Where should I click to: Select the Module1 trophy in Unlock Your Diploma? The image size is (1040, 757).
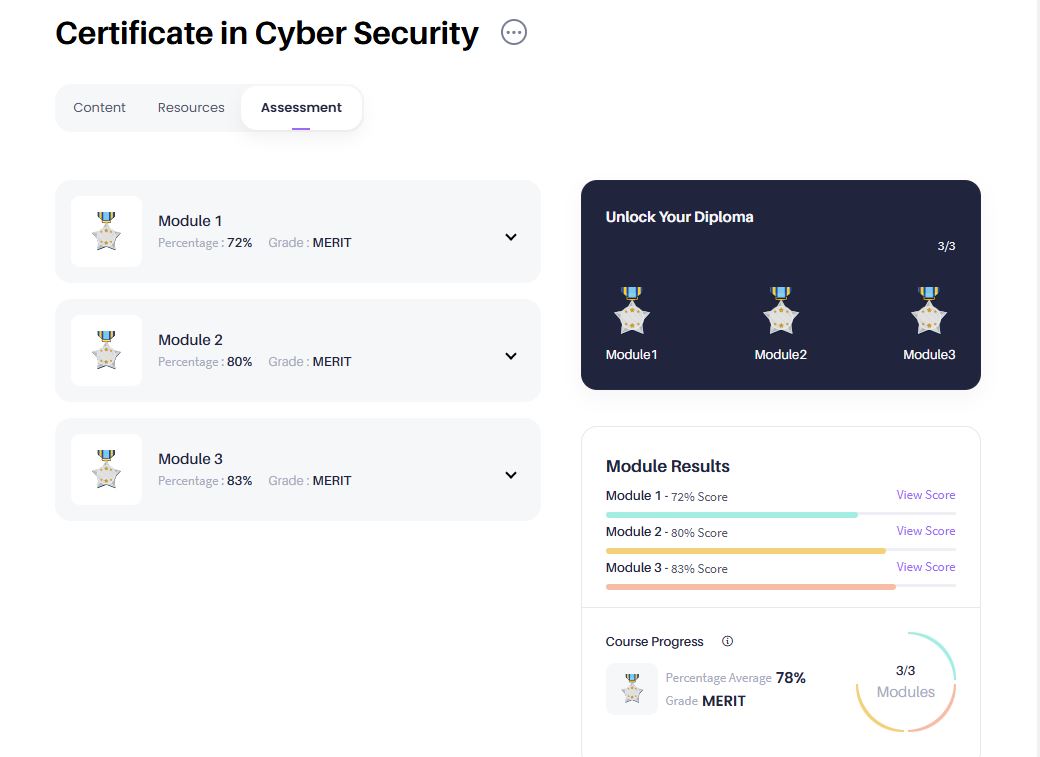pos(631,312)
